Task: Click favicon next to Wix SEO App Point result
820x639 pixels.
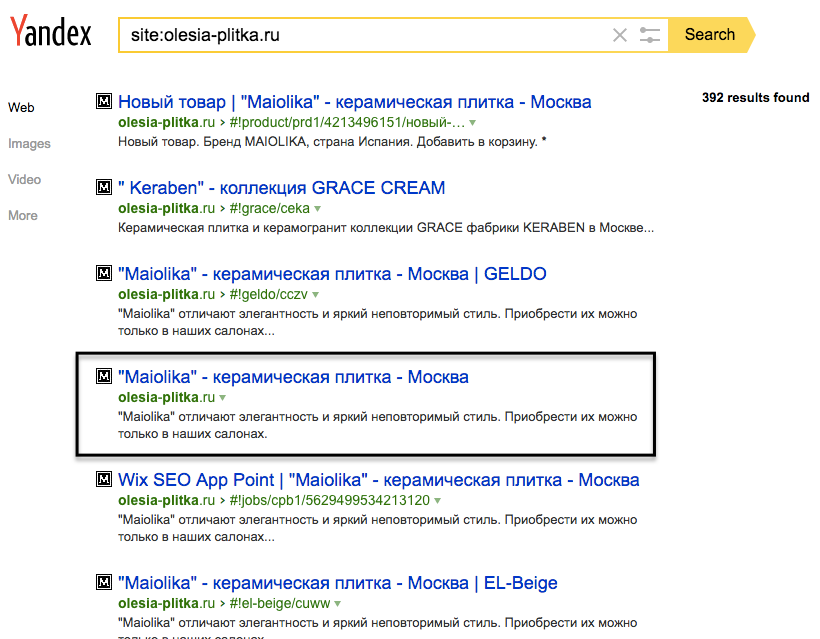Action: [x=104, y=479]
